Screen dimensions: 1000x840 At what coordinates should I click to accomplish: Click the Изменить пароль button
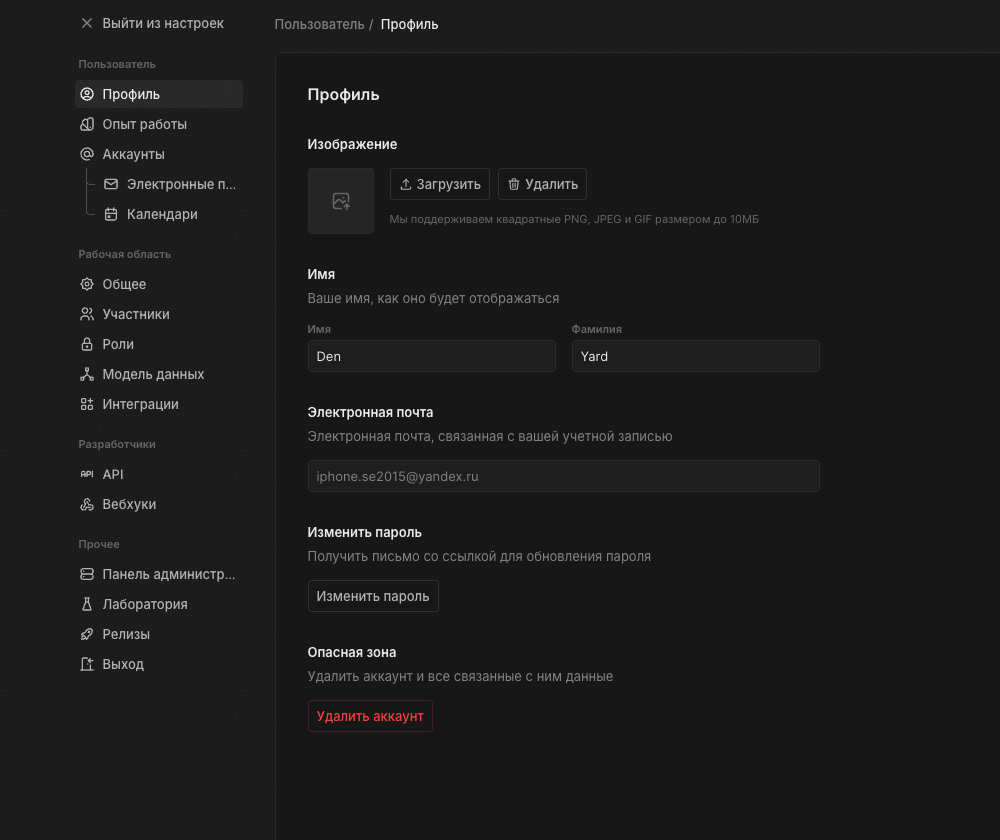[x=373, y=596]
